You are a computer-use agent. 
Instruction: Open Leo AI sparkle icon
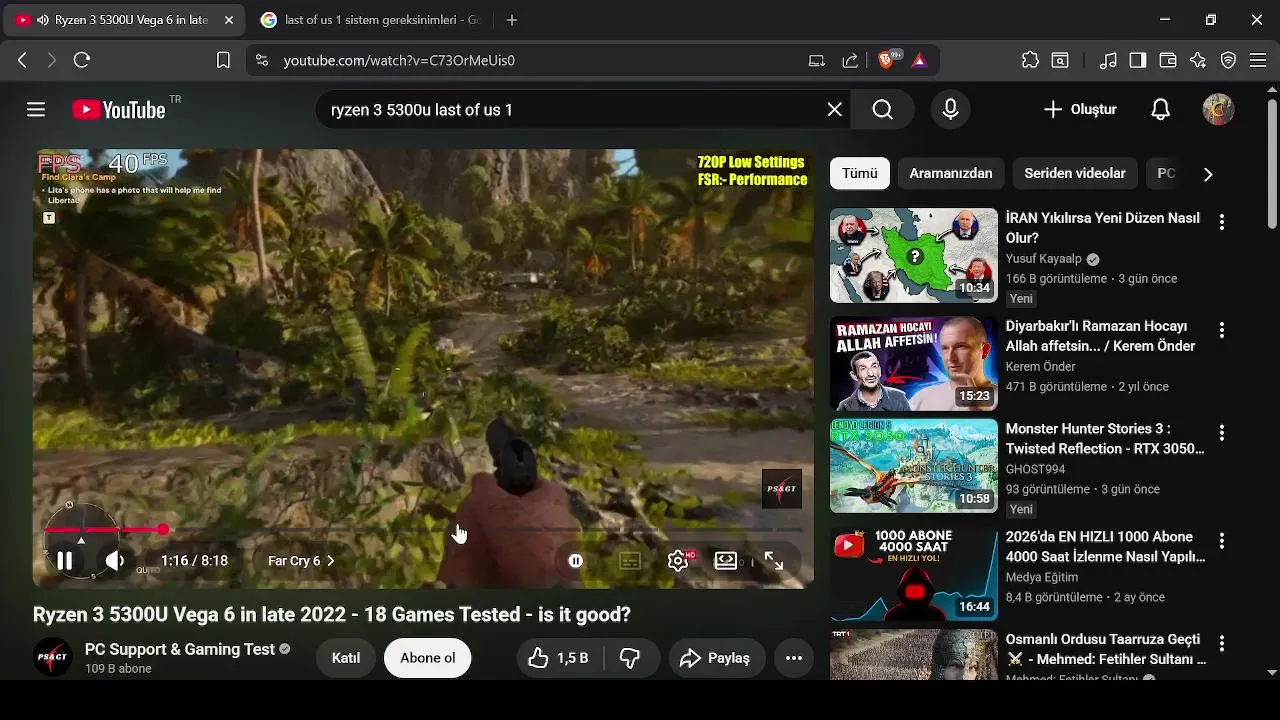pos(1198,60)
